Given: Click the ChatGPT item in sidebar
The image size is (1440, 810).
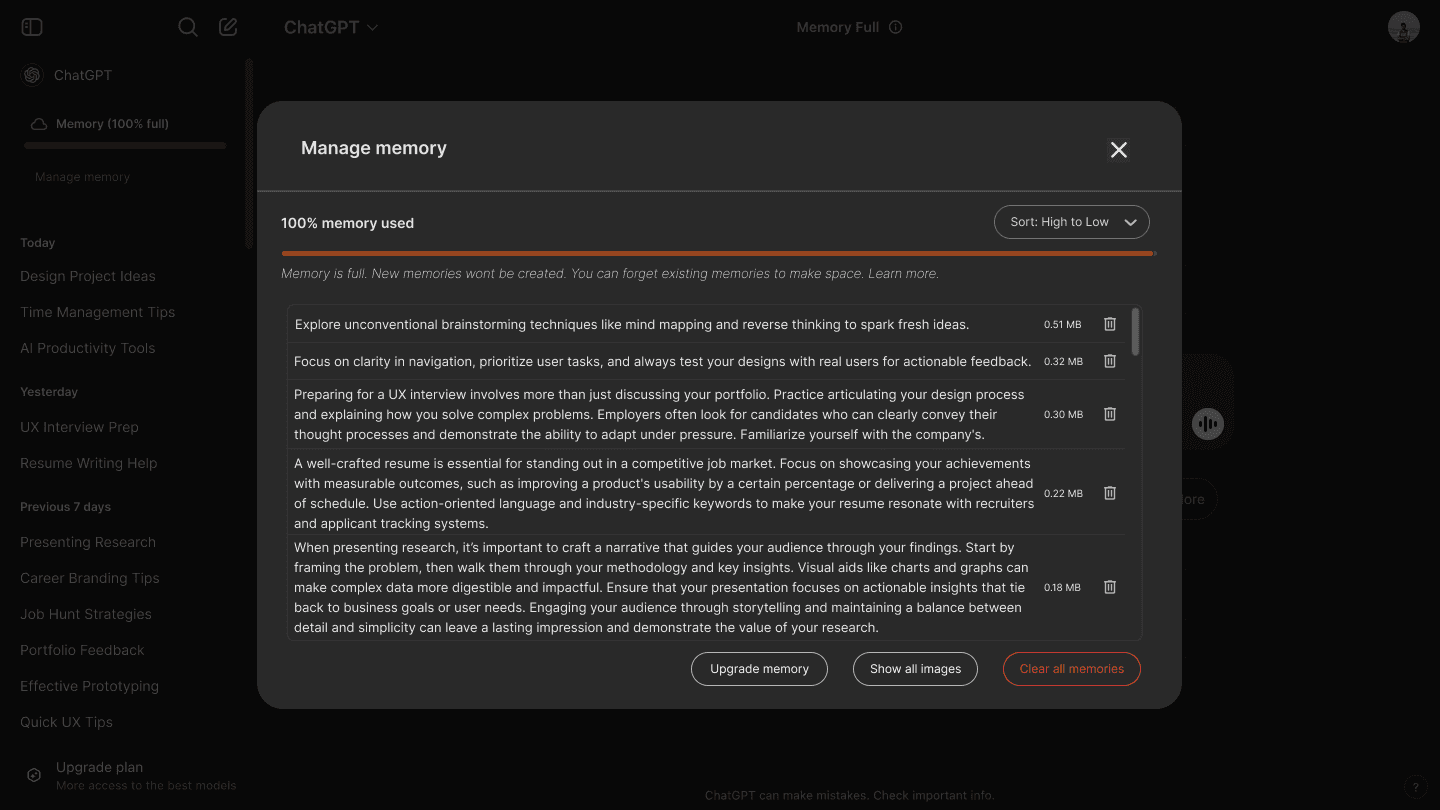Looking at the screenshot, I should (x=83, y=75).
